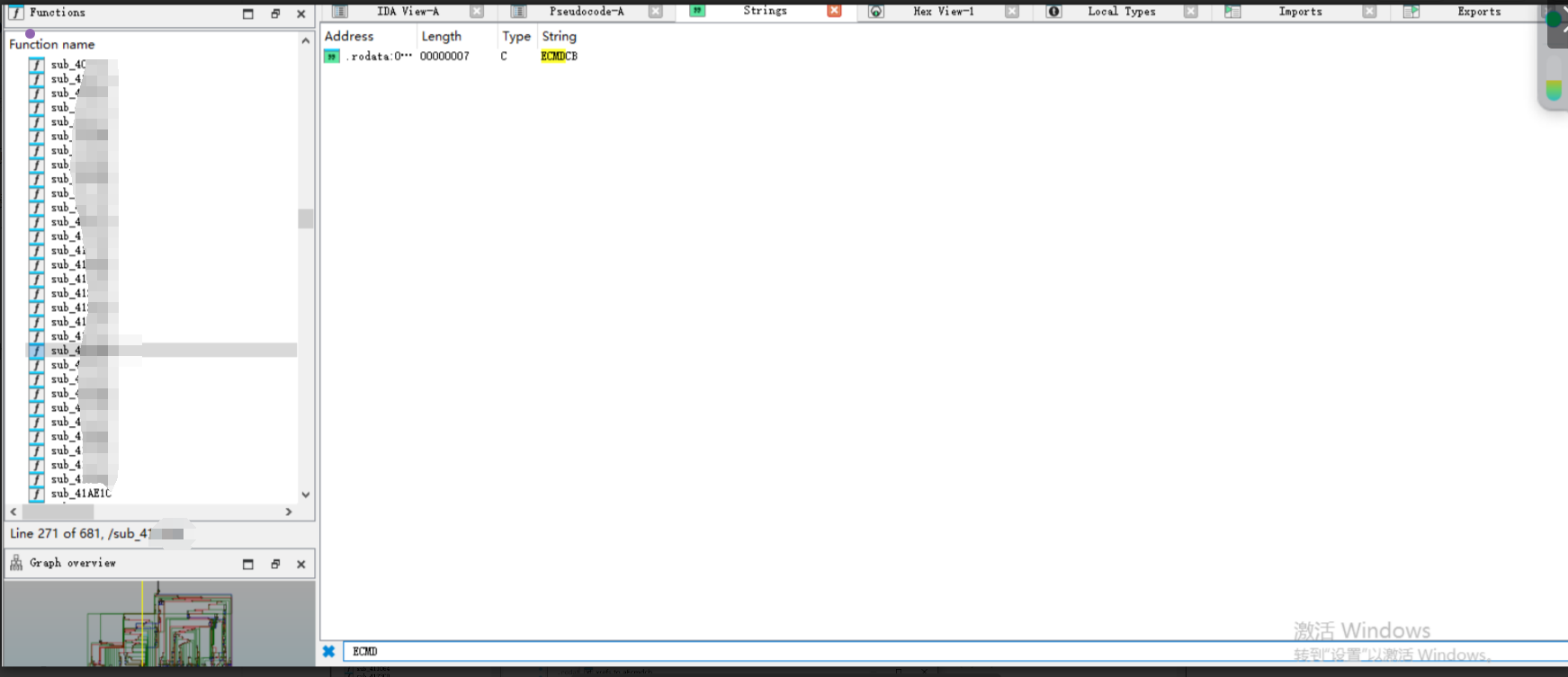1568x677 pixels.
Task: Close the IDA View-A tab
Action: coord(477,12)
